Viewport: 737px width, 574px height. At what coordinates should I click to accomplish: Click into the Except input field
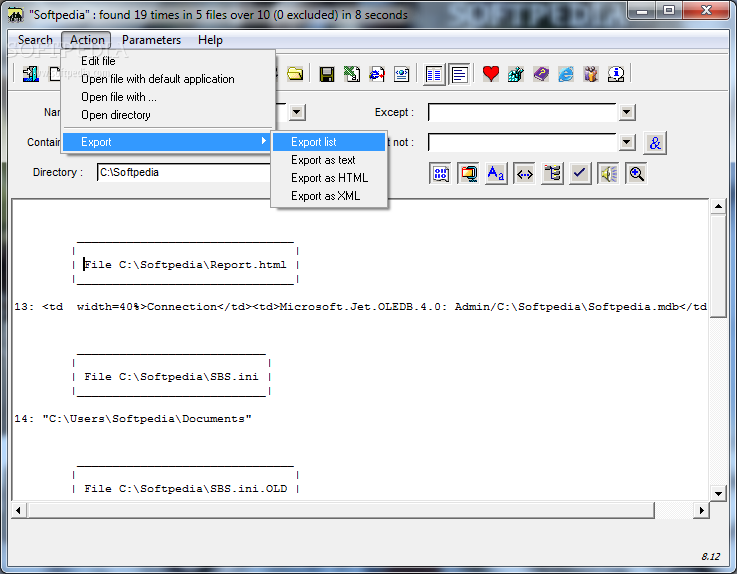(x=522, y=112)
